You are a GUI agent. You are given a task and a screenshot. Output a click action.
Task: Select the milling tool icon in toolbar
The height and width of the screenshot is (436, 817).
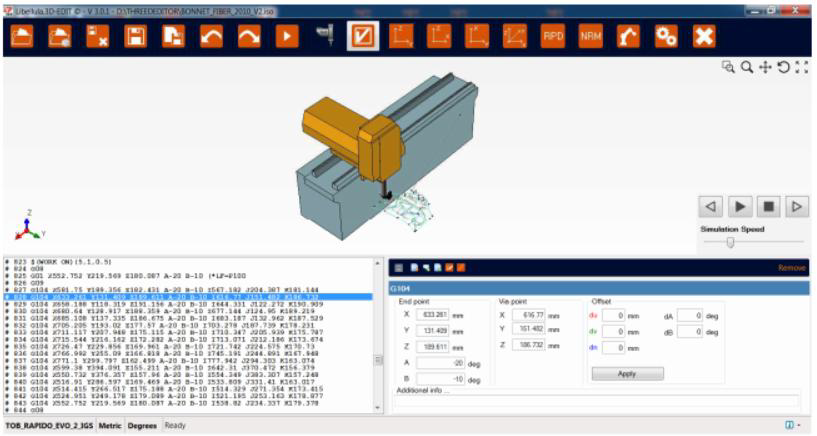point(324,36)
